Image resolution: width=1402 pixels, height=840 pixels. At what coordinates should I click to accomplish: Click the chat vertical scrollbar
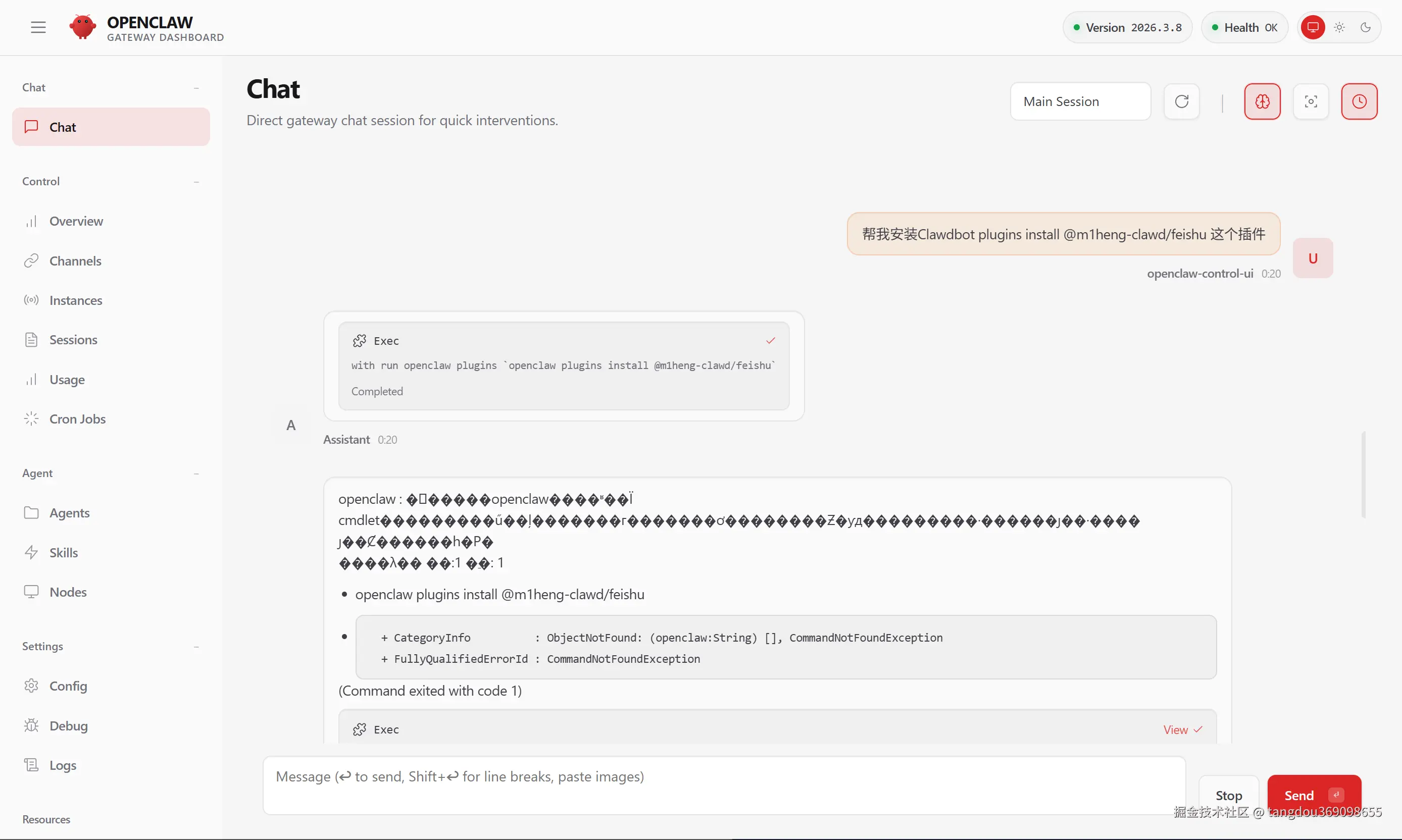[1364, 475]
